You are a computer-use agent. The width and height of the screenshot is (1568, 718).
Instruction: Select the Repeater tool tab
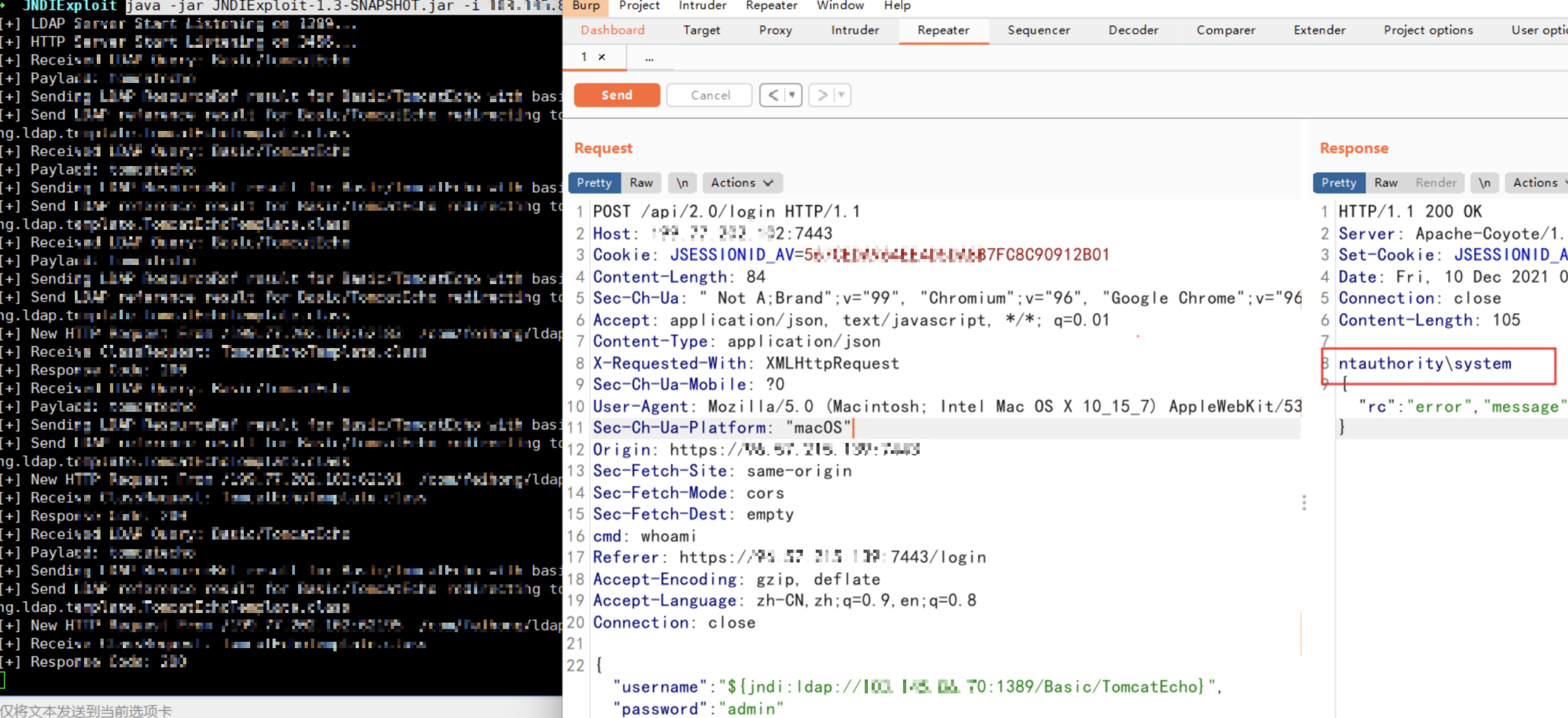pyautogui.click(x=943, y=30)
